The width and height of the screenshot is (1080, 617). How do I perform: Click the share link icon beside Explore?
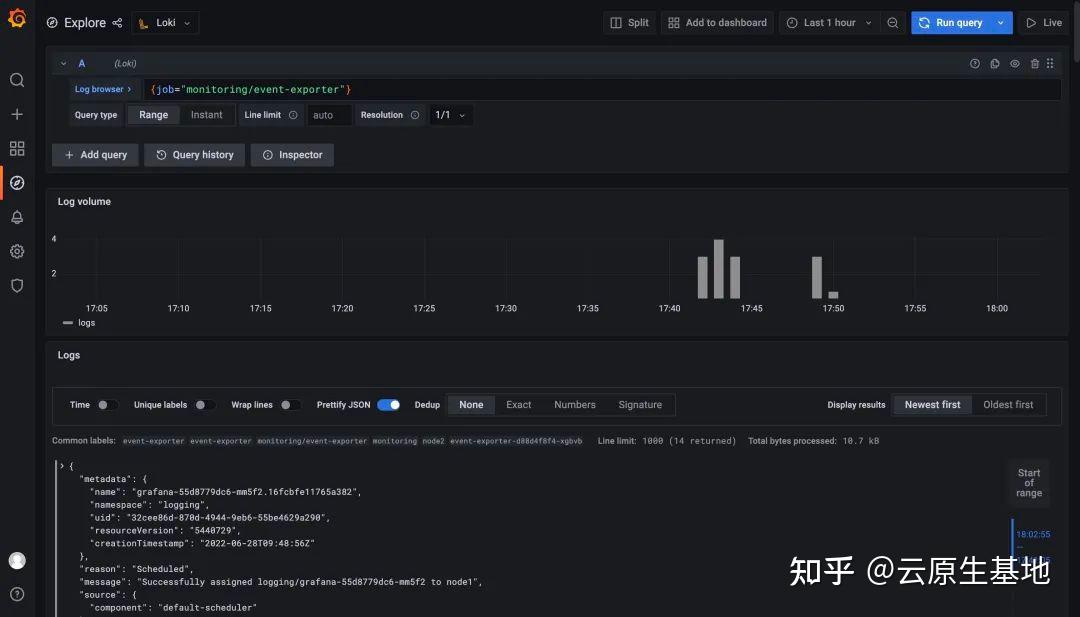pos(117,22)
